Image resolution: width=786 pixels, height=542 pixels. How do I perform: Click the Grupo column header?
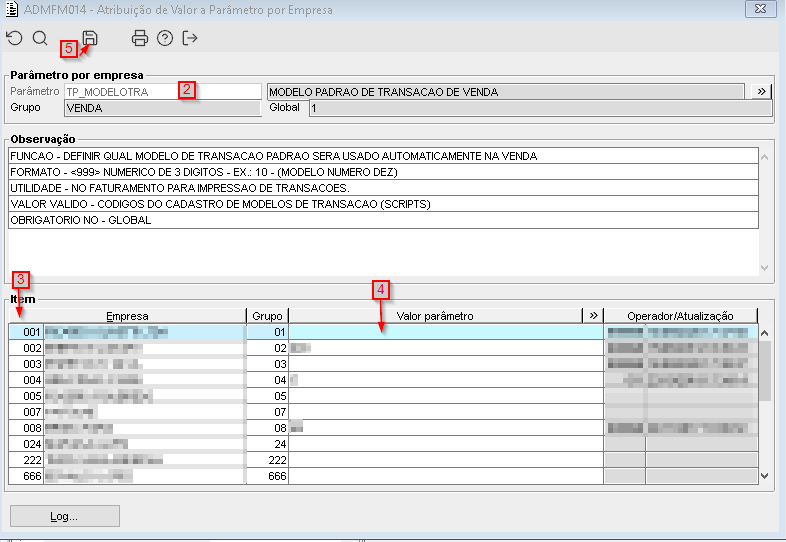(268, 316)
